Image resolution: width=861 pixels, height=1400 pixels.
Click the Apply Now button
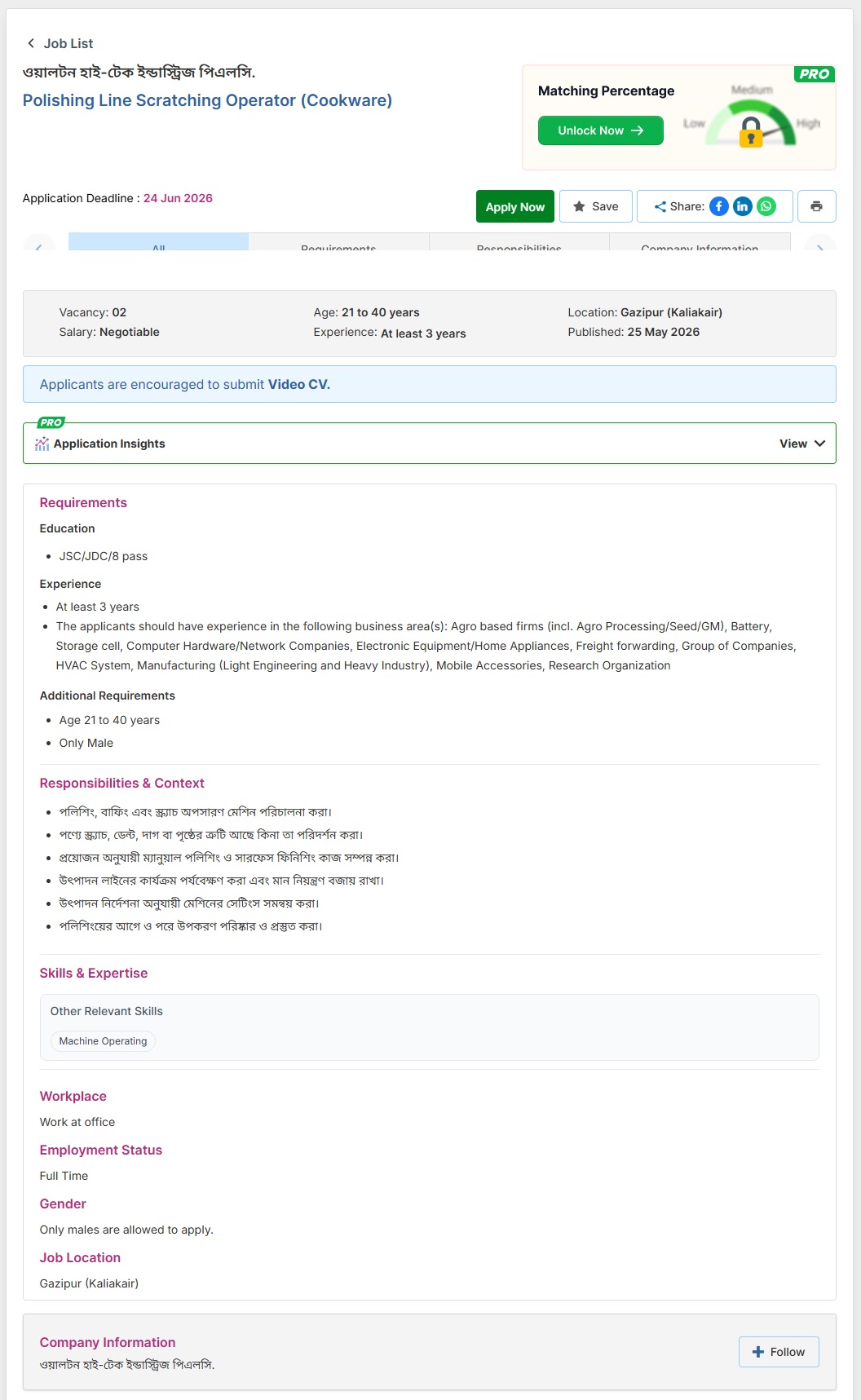click(515, 206)
